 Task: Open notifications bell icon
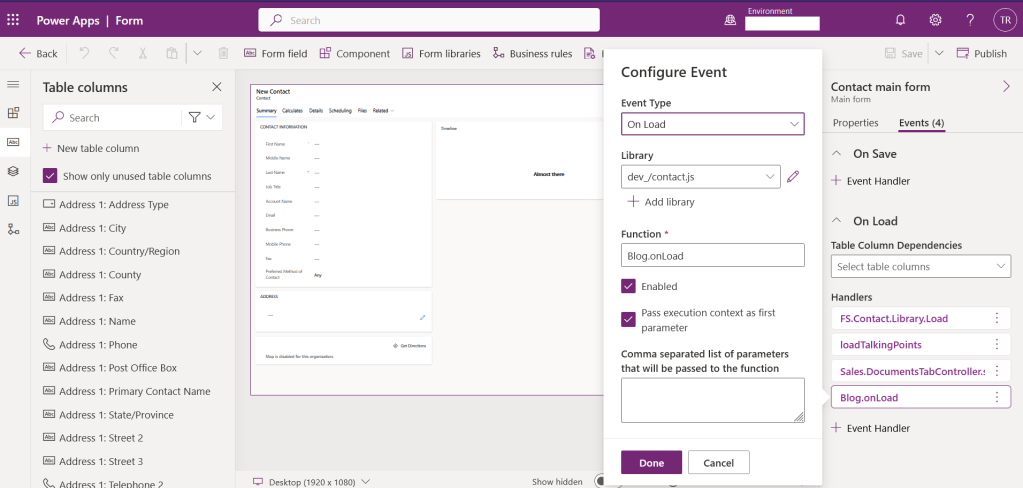[x=900, y=20]
